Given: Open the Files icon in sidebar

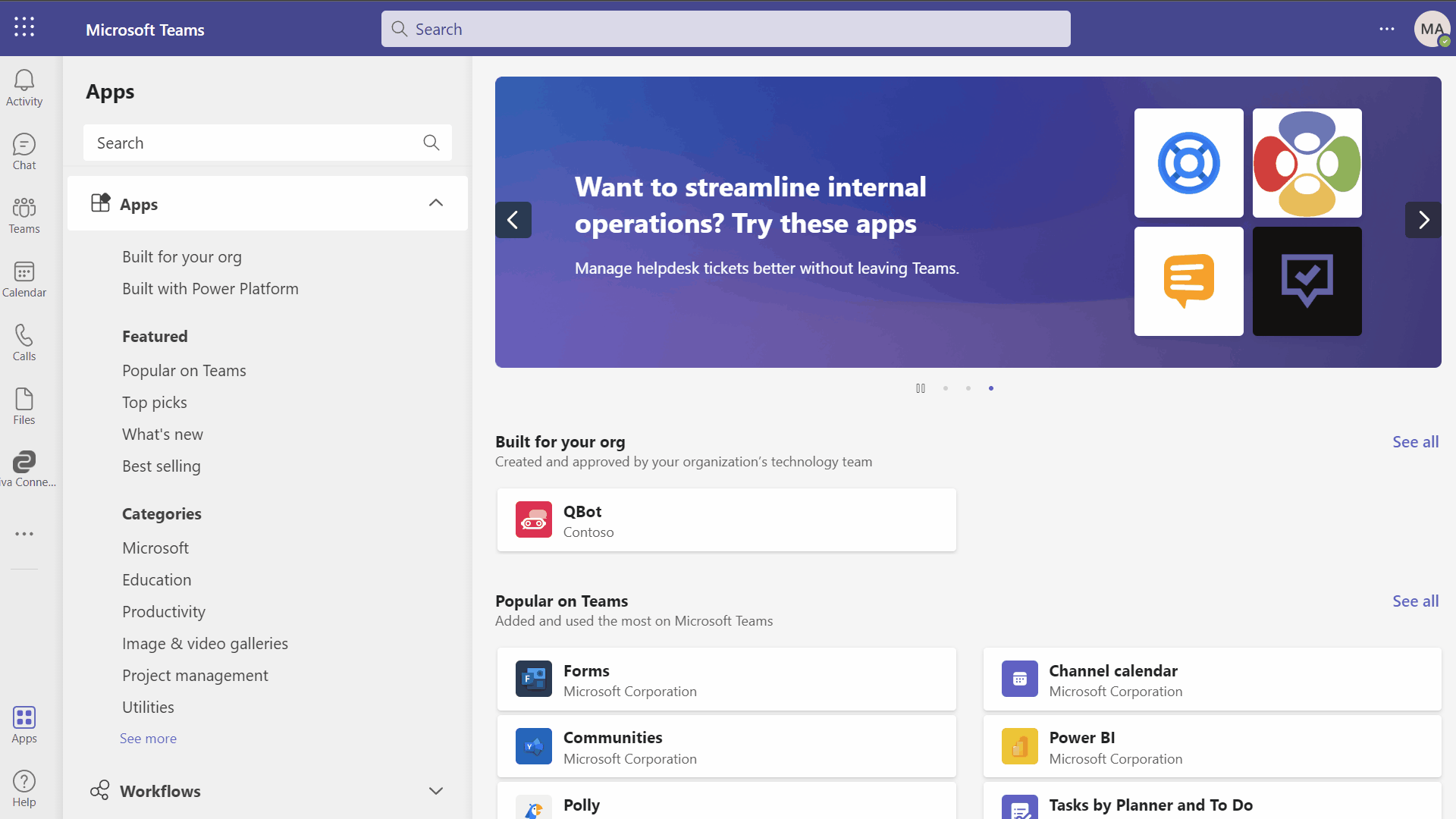Looking at the screenshot, I should click(x=23, y=405).
